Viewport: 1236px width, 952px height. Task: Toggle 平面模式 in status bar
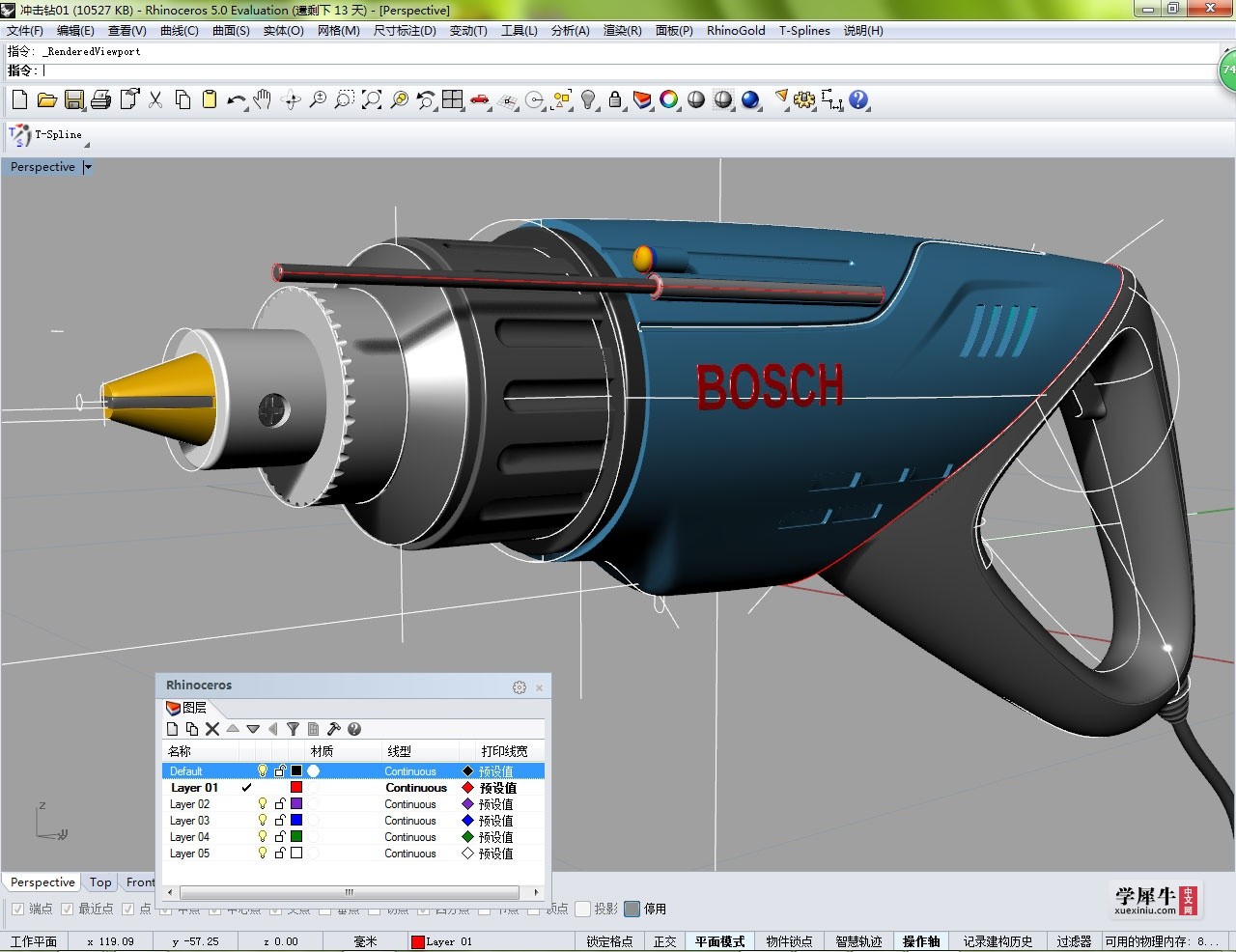(x=720, y=941)
